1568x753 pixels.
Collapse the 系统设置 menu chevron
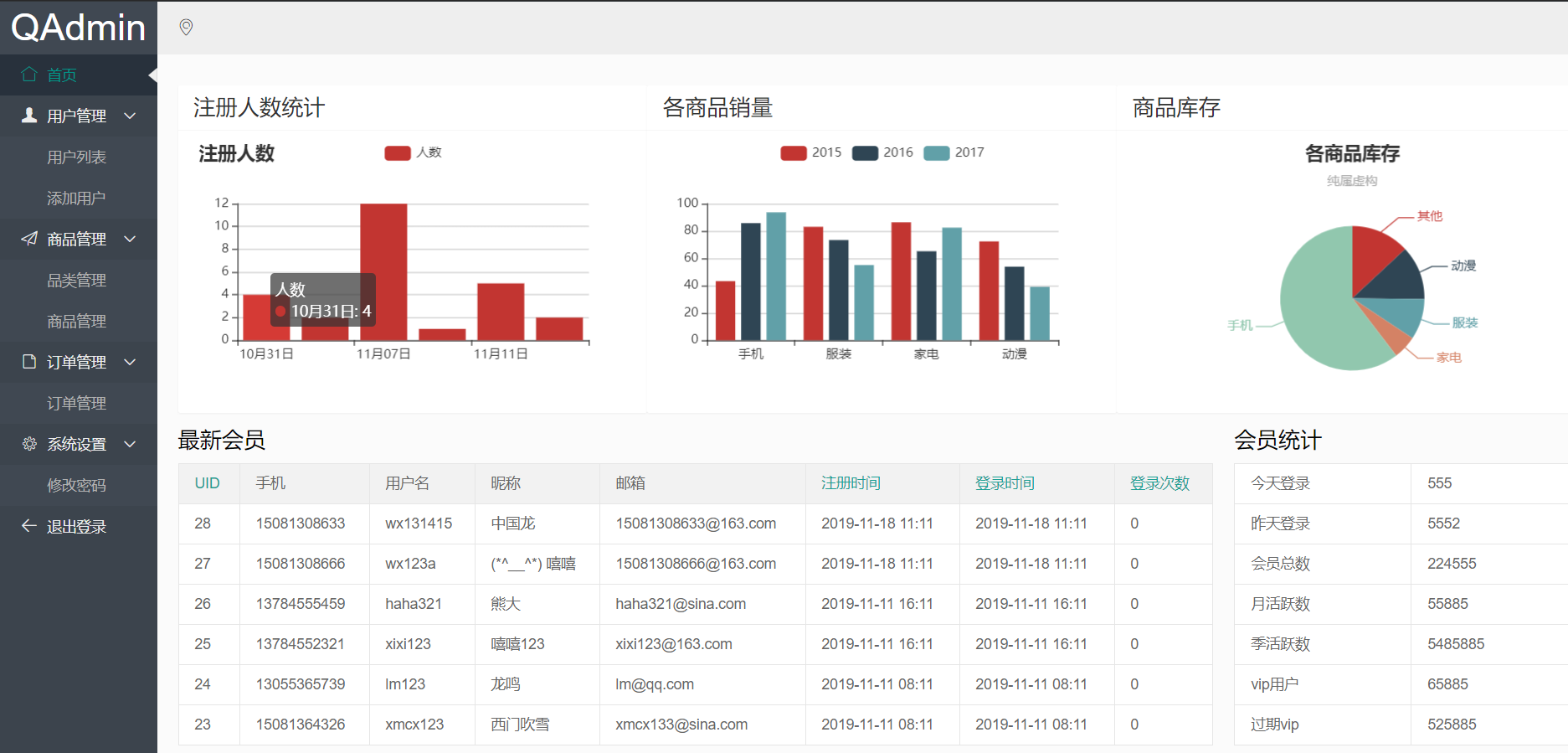point(130,444)
